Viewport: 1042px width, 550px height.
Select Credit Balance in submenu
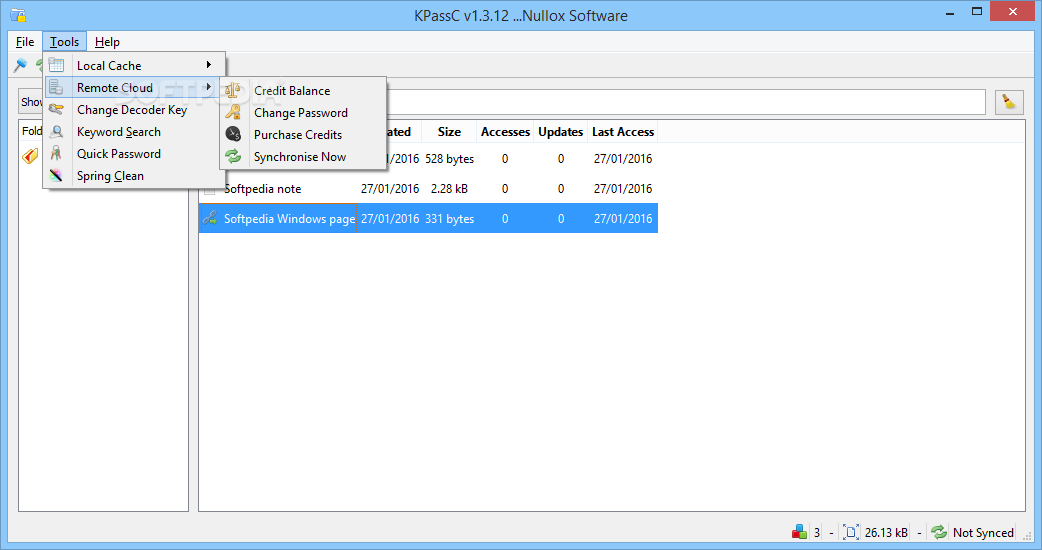coord(303,90)
